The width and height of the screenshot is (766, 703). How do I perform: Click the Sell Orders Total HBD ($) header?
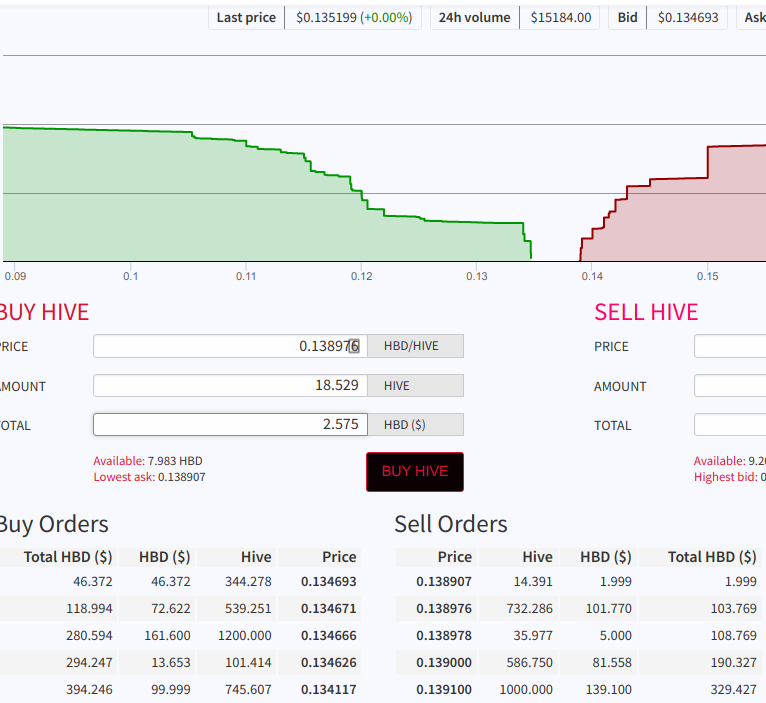pos(712,557)
